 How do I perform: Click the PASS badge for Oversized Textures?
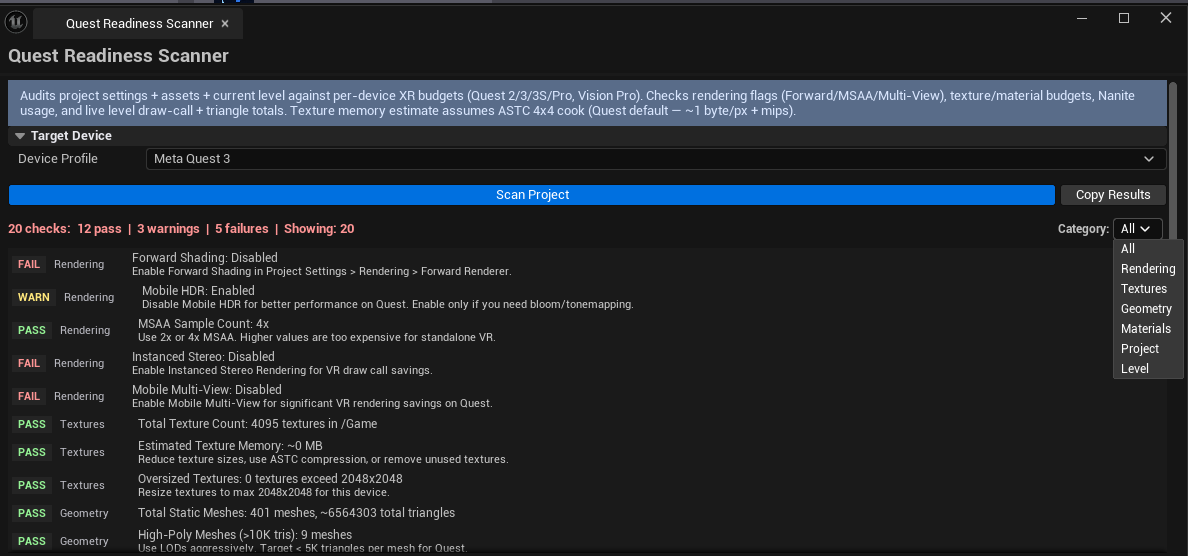32,485
